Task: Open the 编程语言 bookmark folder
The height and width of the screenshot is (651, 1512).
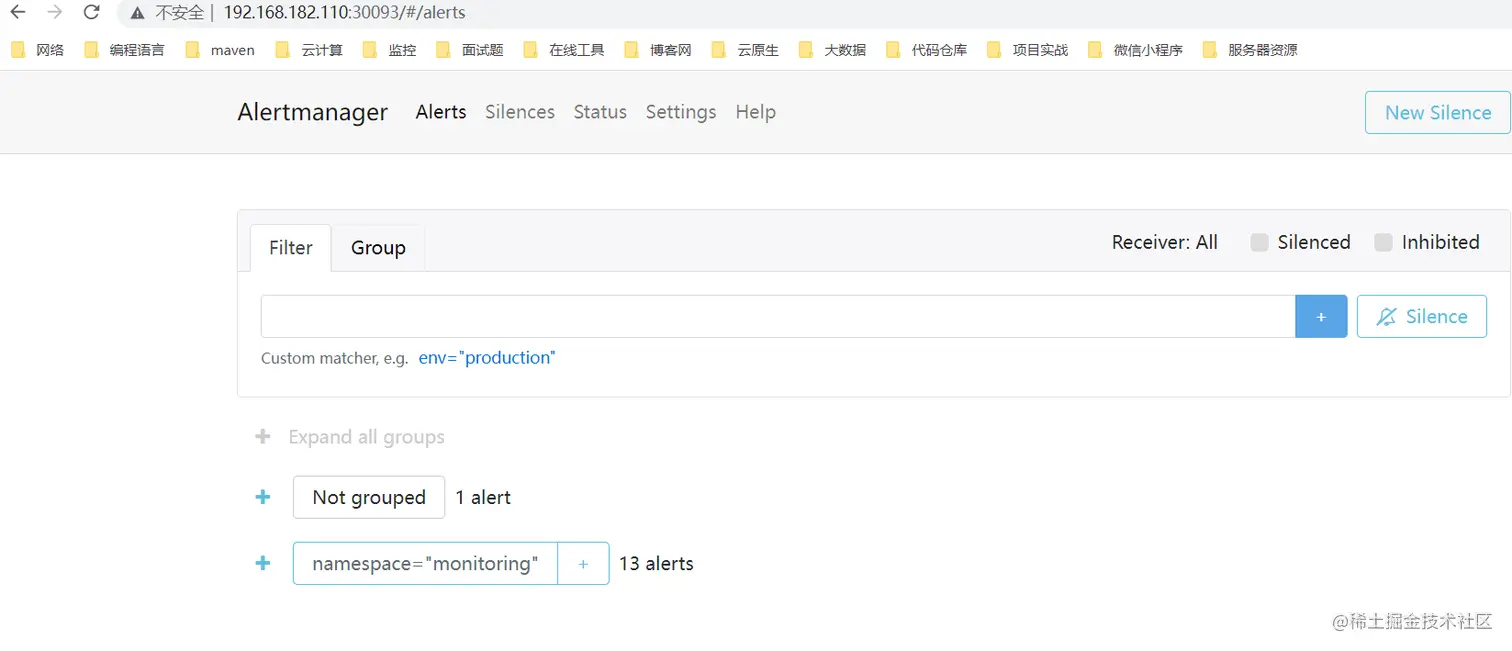Action: tap(124, 50)
